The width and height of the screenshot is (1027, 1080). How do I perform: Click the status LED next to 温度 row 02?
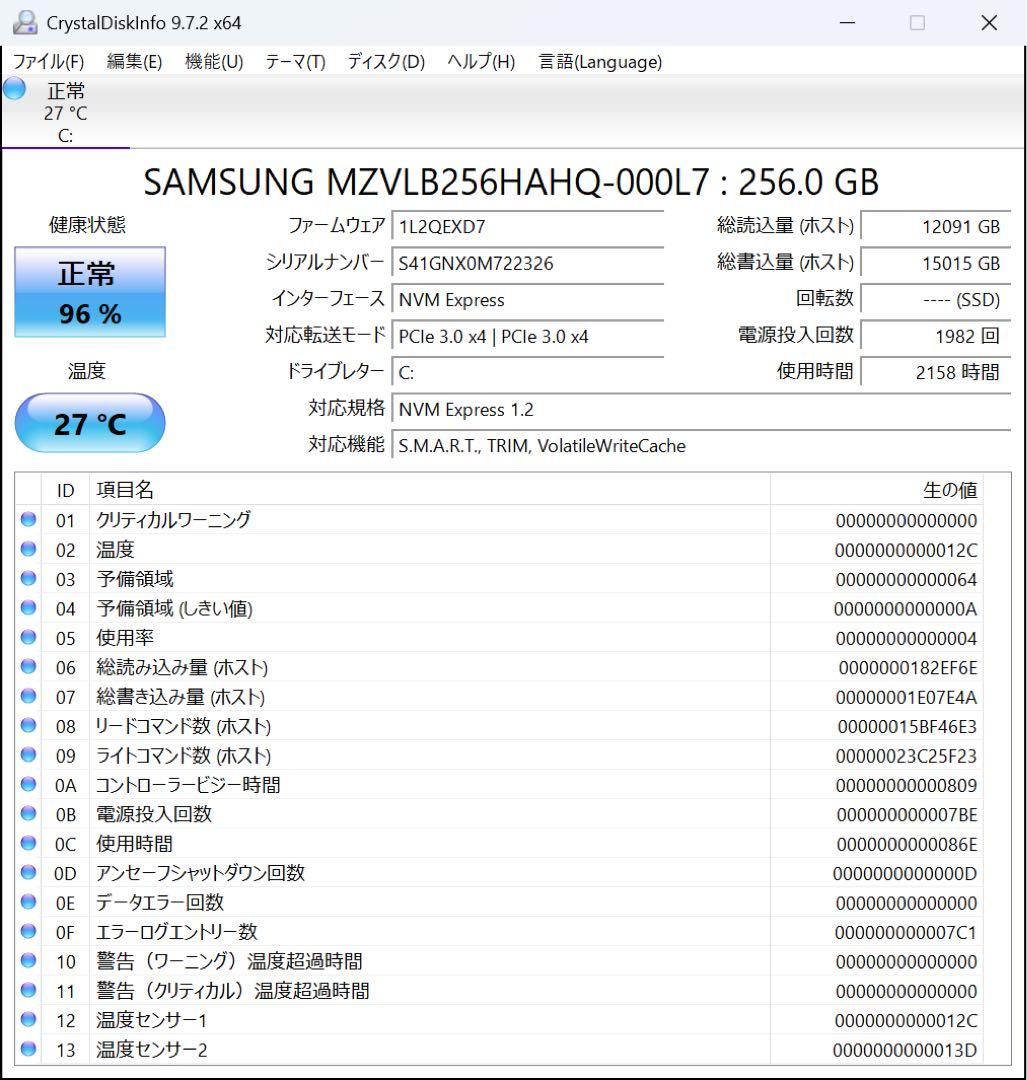[30, 549]
